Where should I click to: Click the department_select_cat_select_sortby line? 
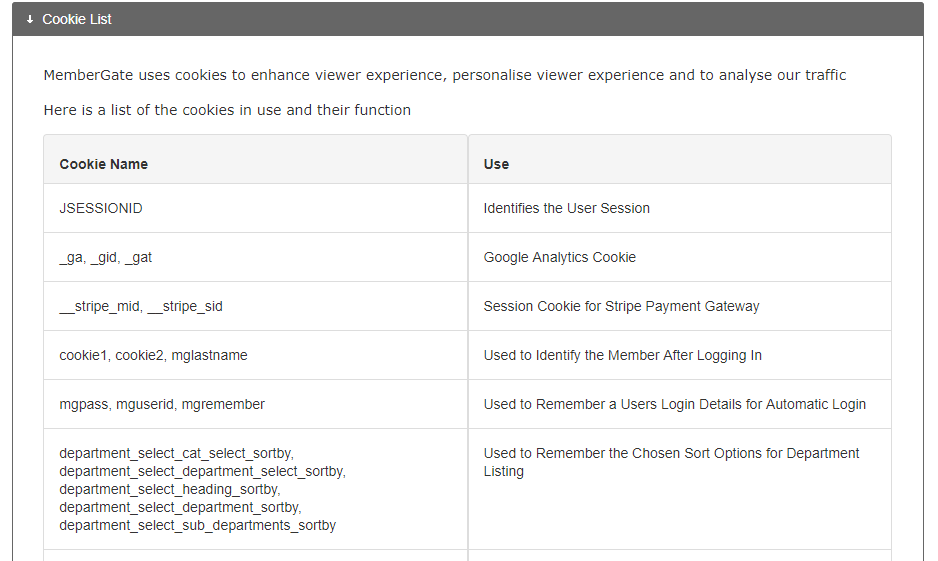click(176, 453)
